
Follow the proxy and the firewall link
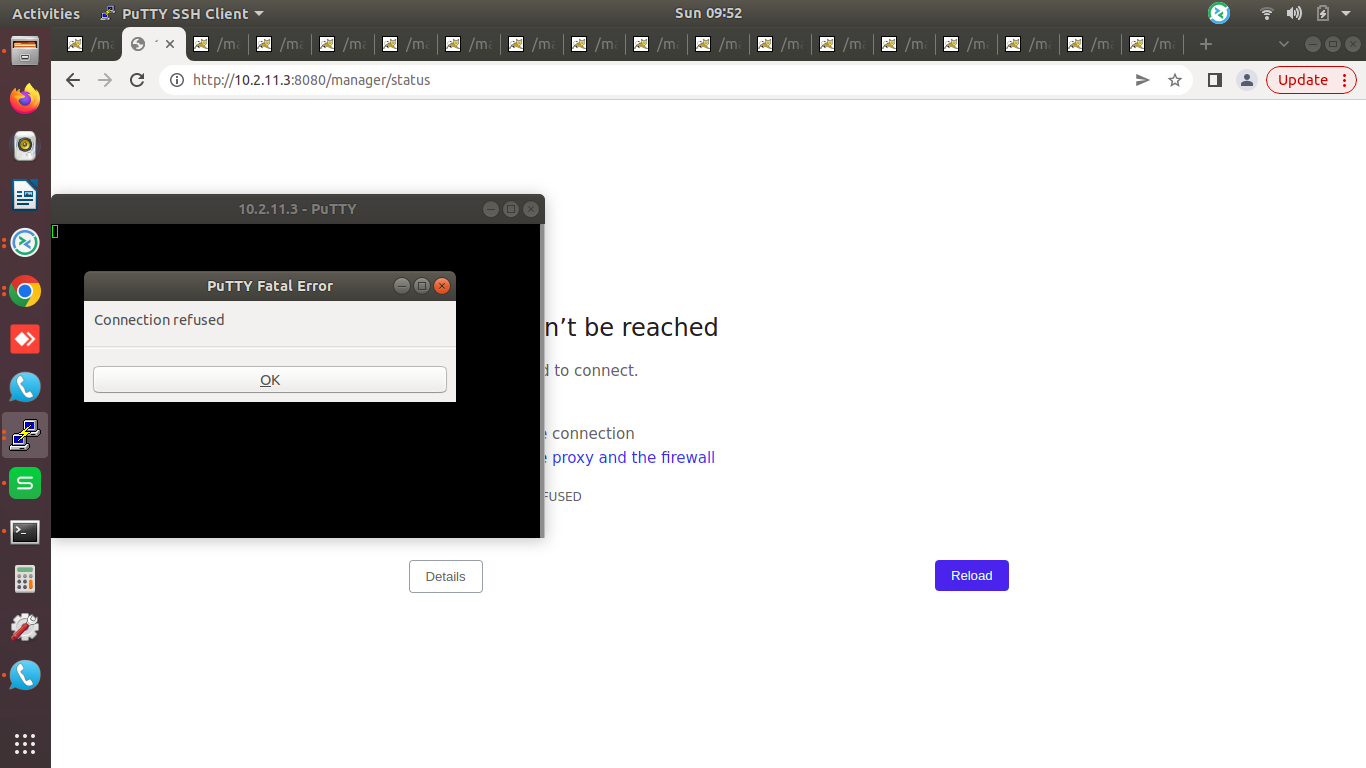[632, 458]
